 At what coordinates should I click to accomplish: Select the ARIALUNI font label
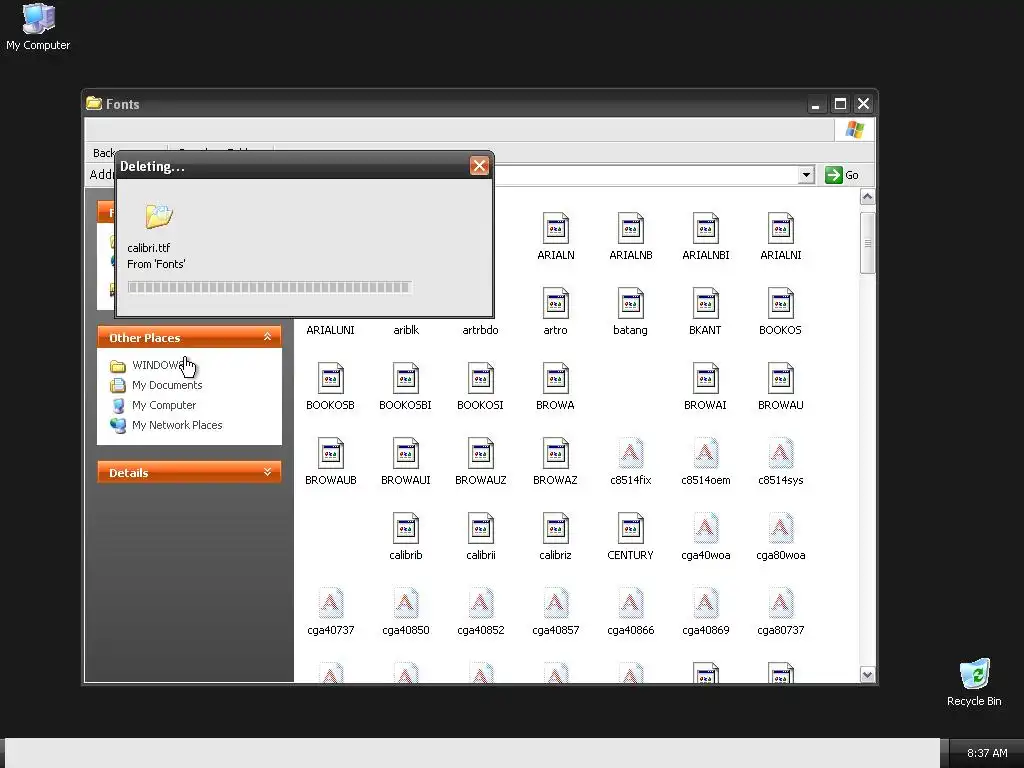point(330,330)
